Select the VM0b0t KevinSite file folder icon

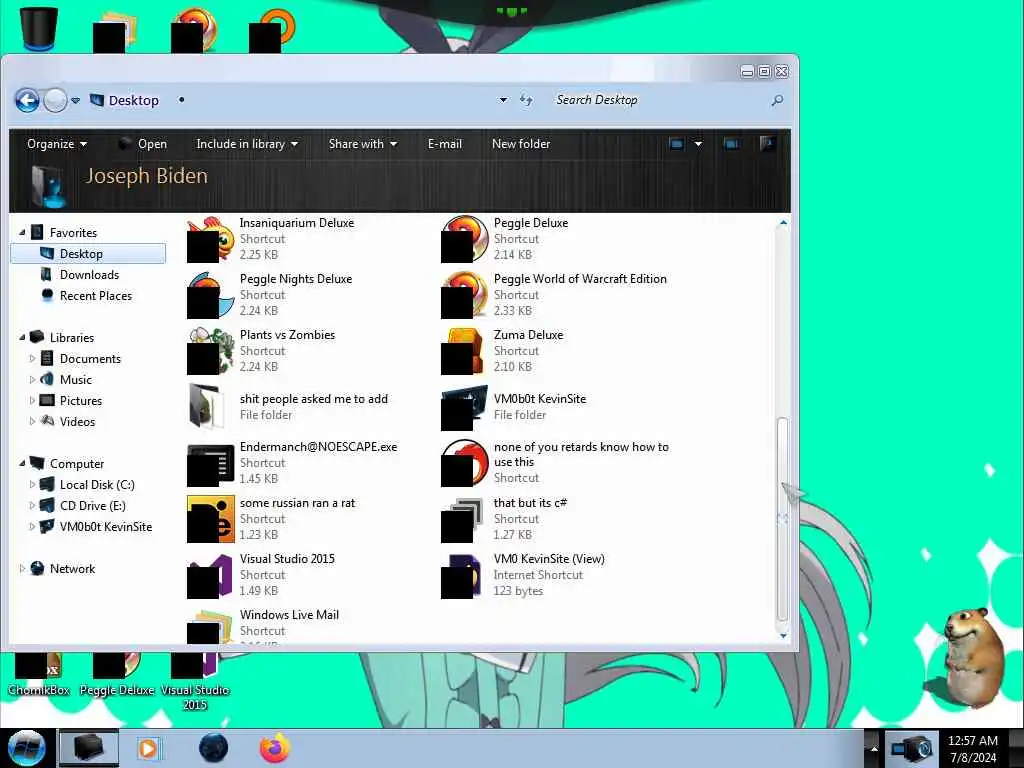tap(464, 408)
